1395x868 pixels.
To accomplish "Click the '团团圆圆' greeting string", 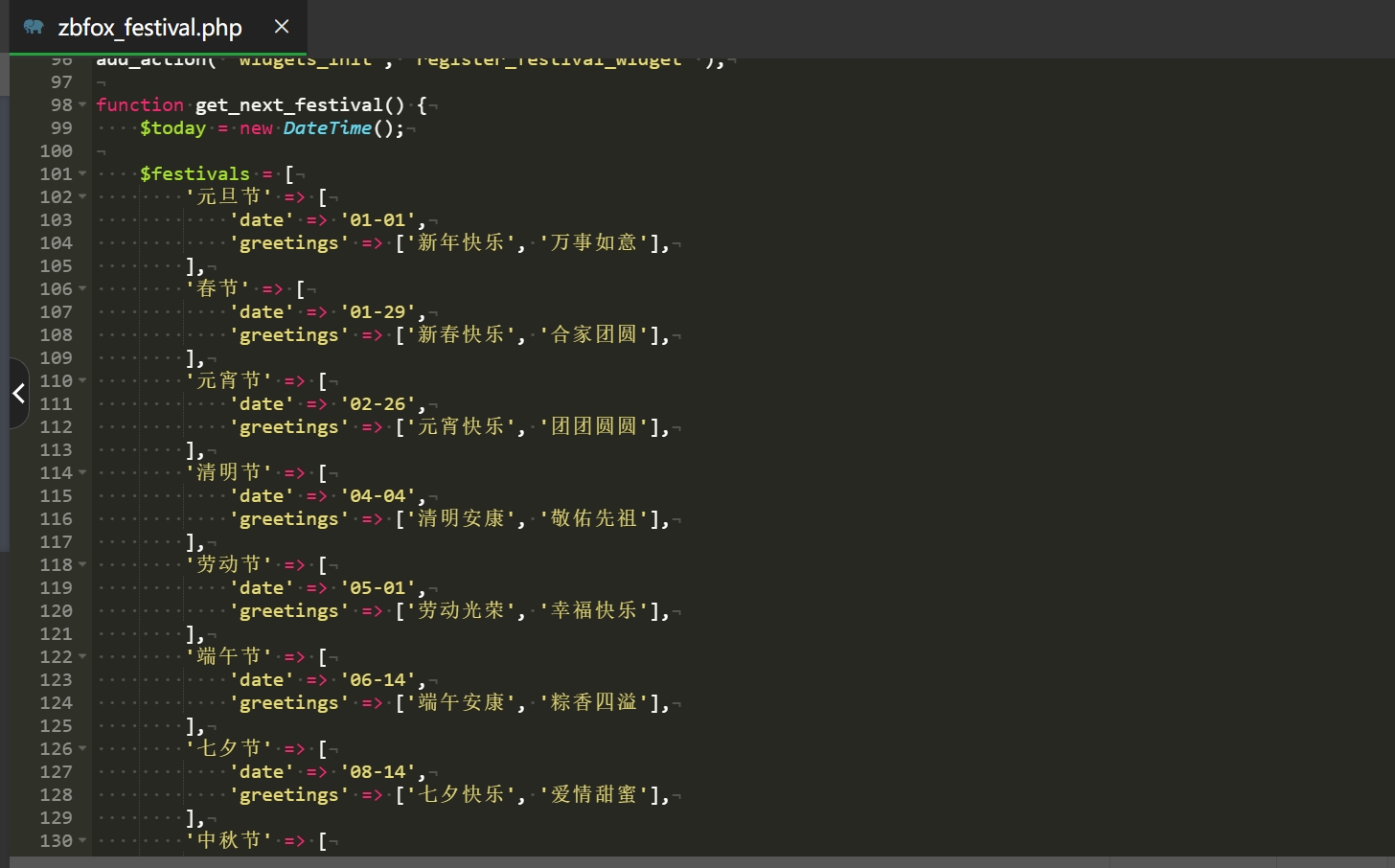I will coord(594,426).
